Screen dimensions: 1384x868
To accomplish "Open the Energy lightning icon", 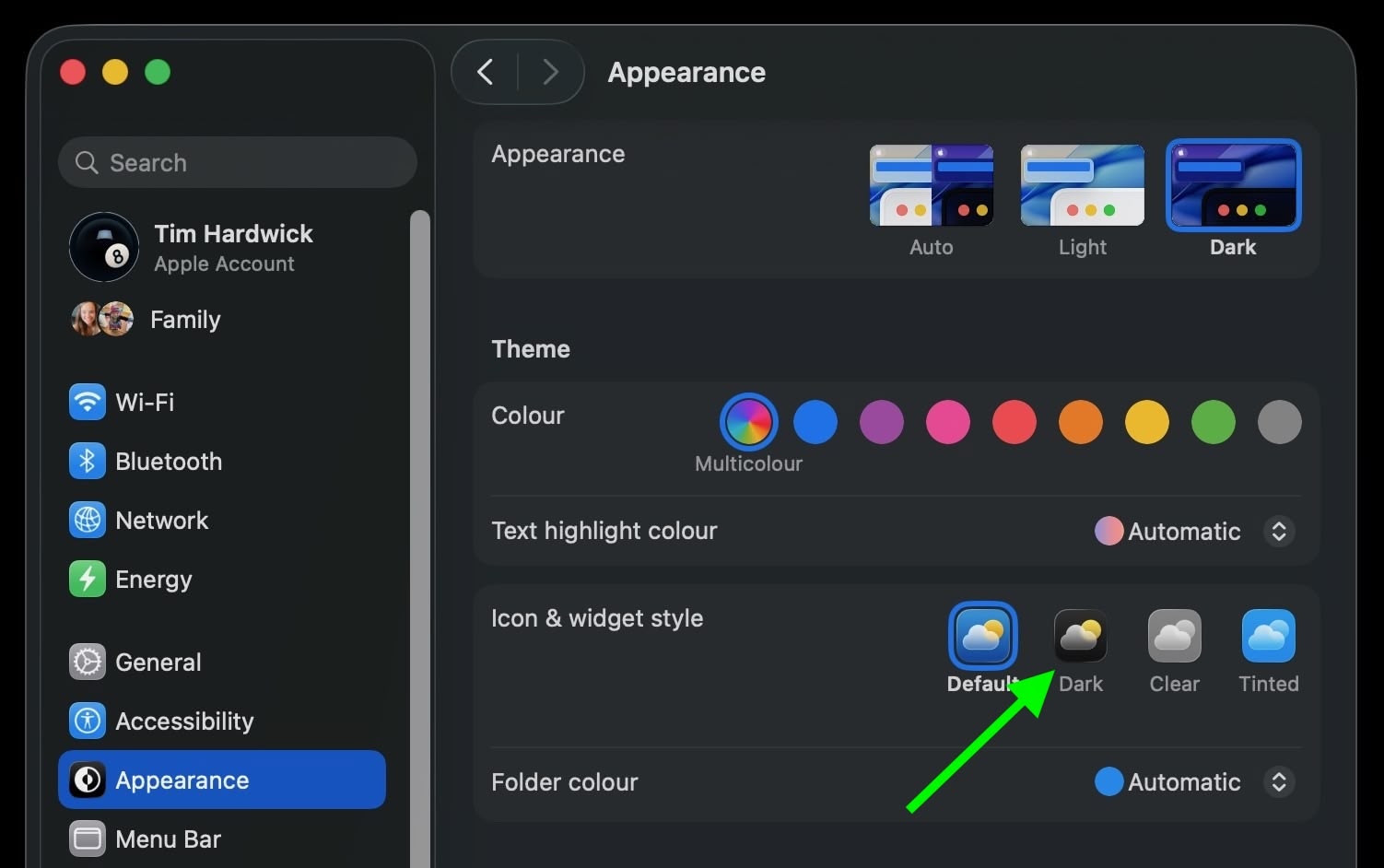I will 88,579.
